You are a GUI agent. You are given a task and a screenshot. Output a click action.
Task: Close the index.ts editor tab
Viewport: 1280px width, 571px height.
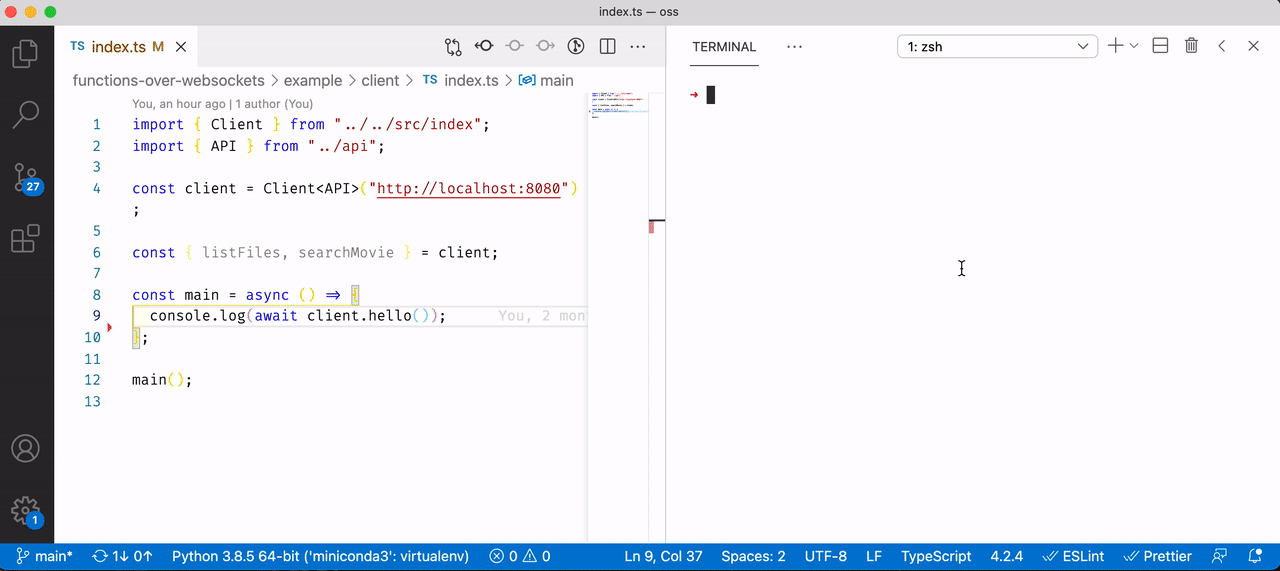coord(181,47)
